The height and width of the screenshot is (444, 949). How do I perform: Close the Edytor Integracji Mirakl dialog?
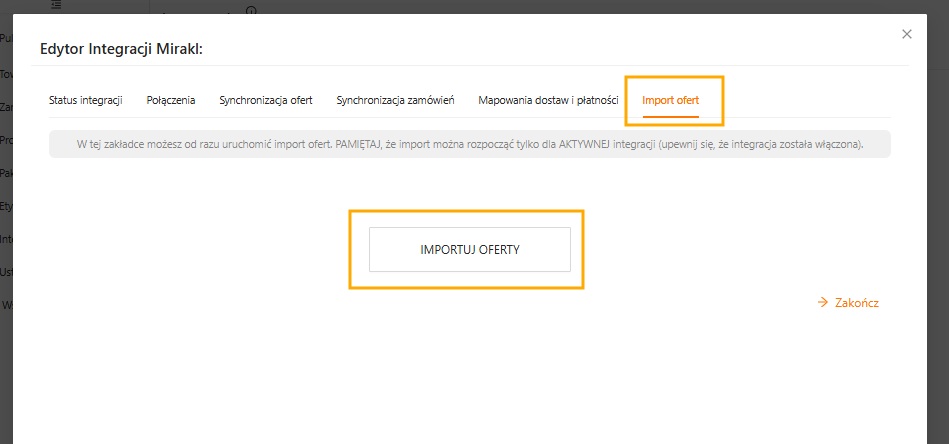tap(907, 34)
